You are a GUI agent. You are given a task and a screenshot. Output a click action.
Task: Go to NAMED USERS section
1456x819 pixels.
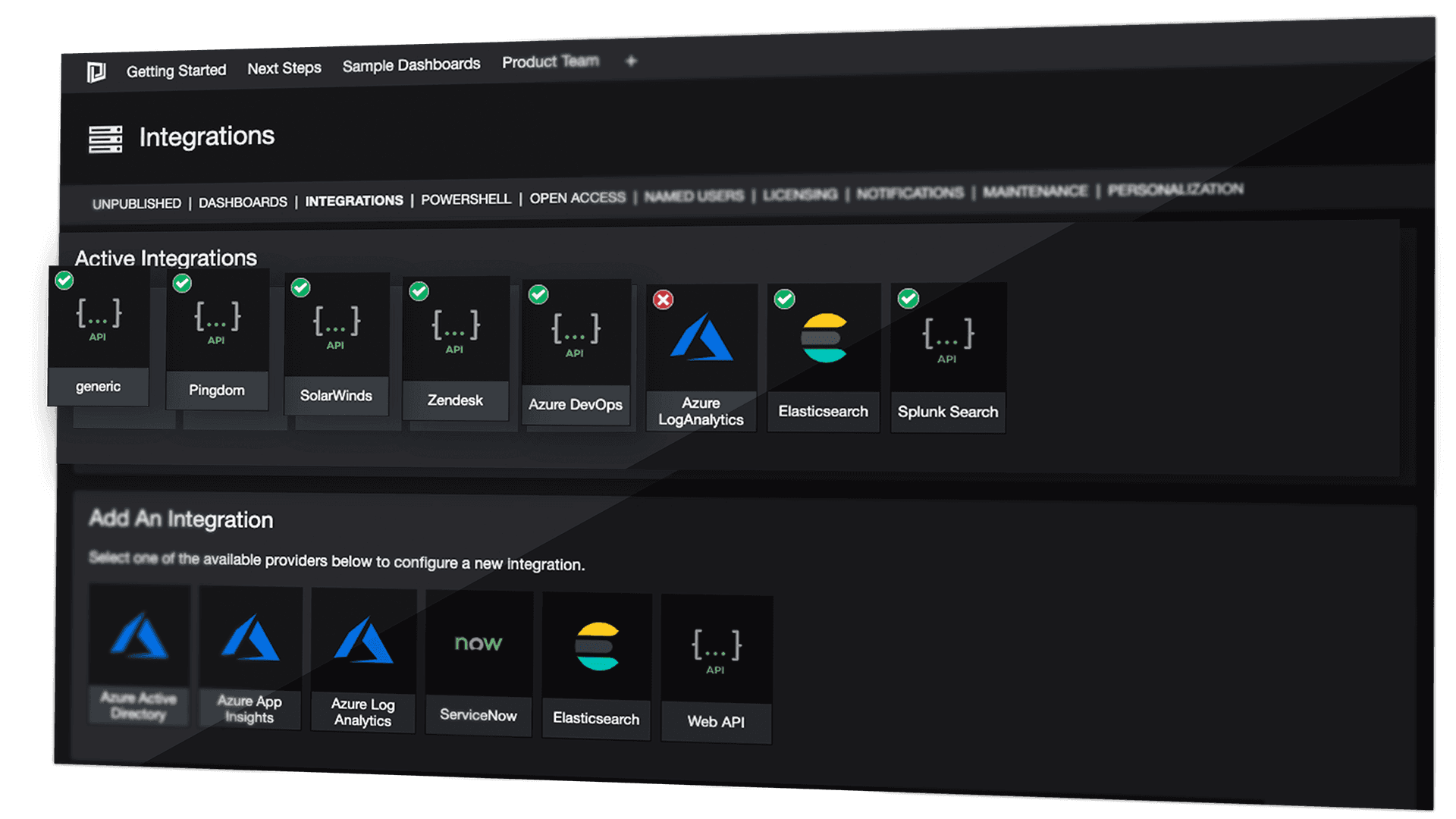694,196
